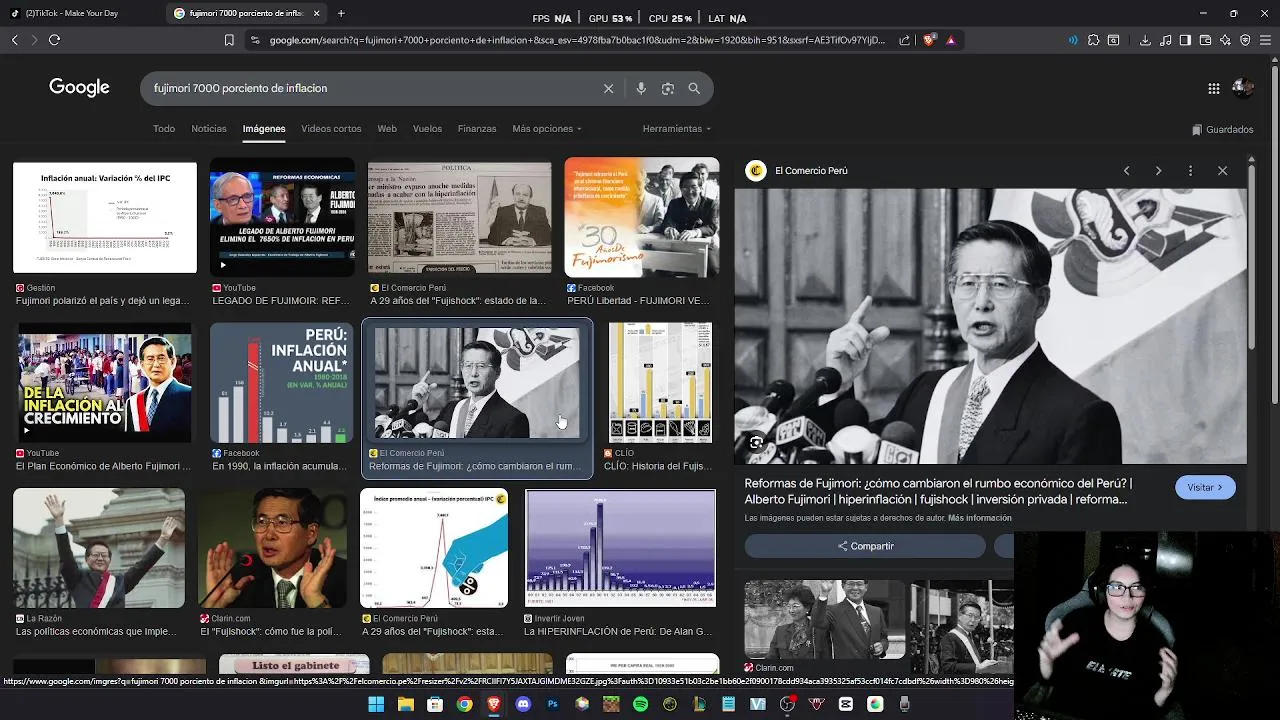Search inside image with Lens icon
The height and width of the screenshot is (720, 1280).
(x=756, y=442)
